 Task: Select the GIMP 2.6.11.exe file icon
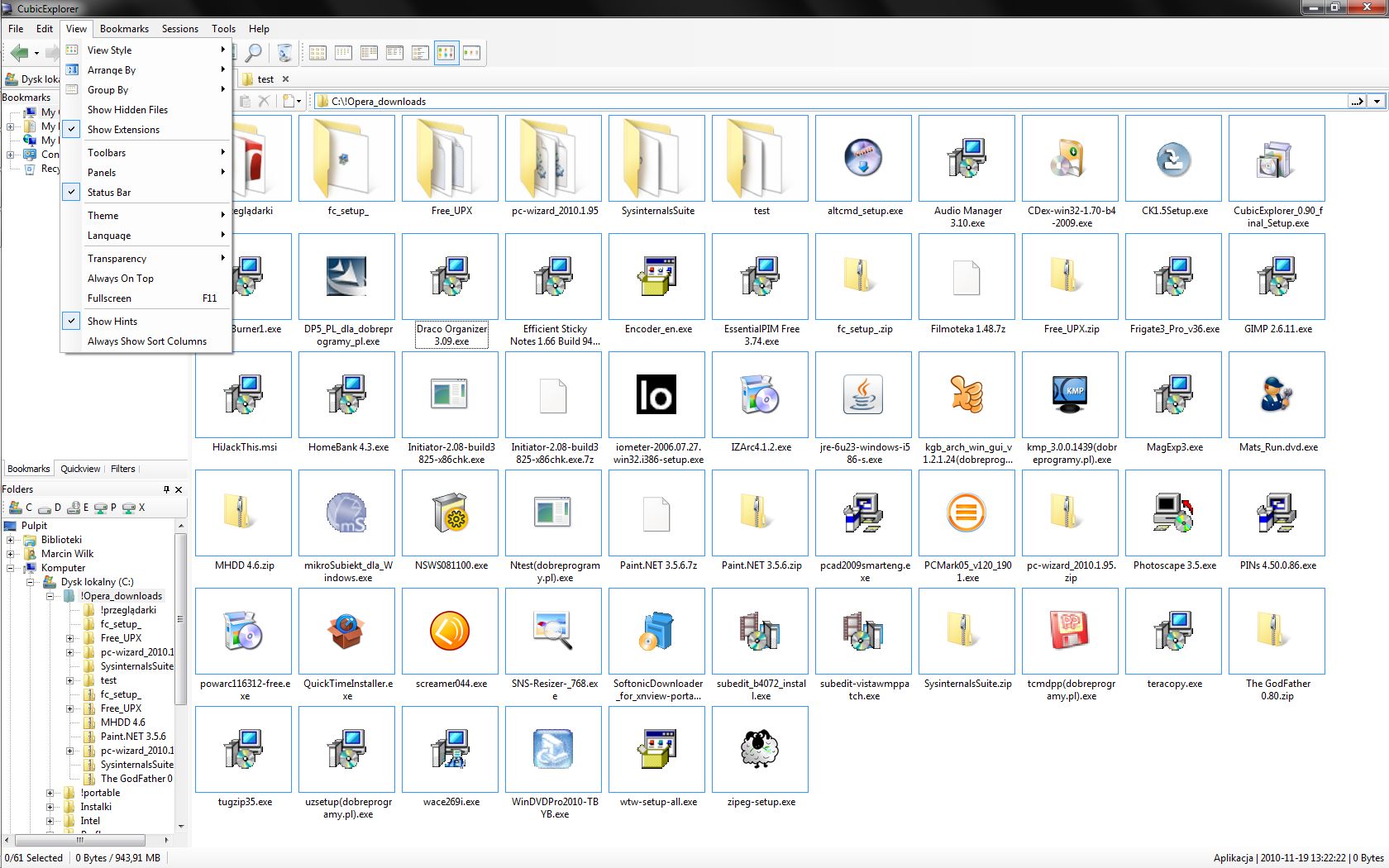(1277, 276)
